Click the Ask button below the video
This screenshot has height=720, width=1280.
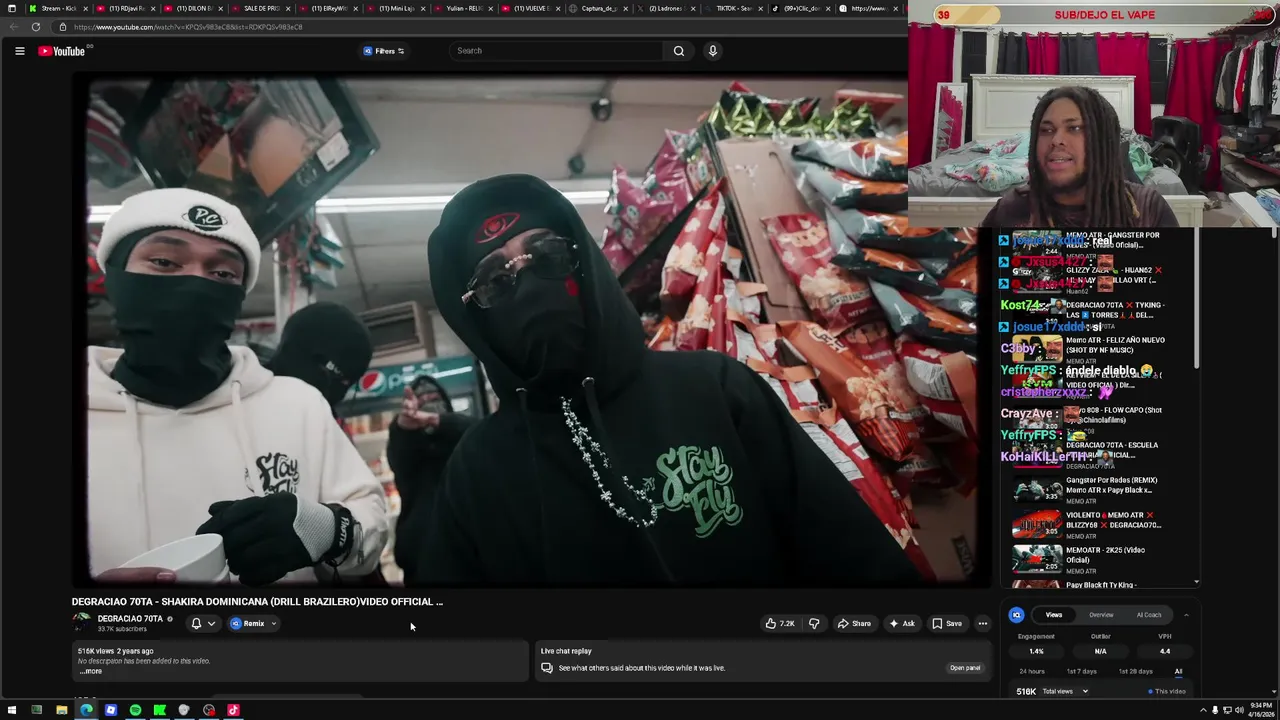(x=902, y=624)
